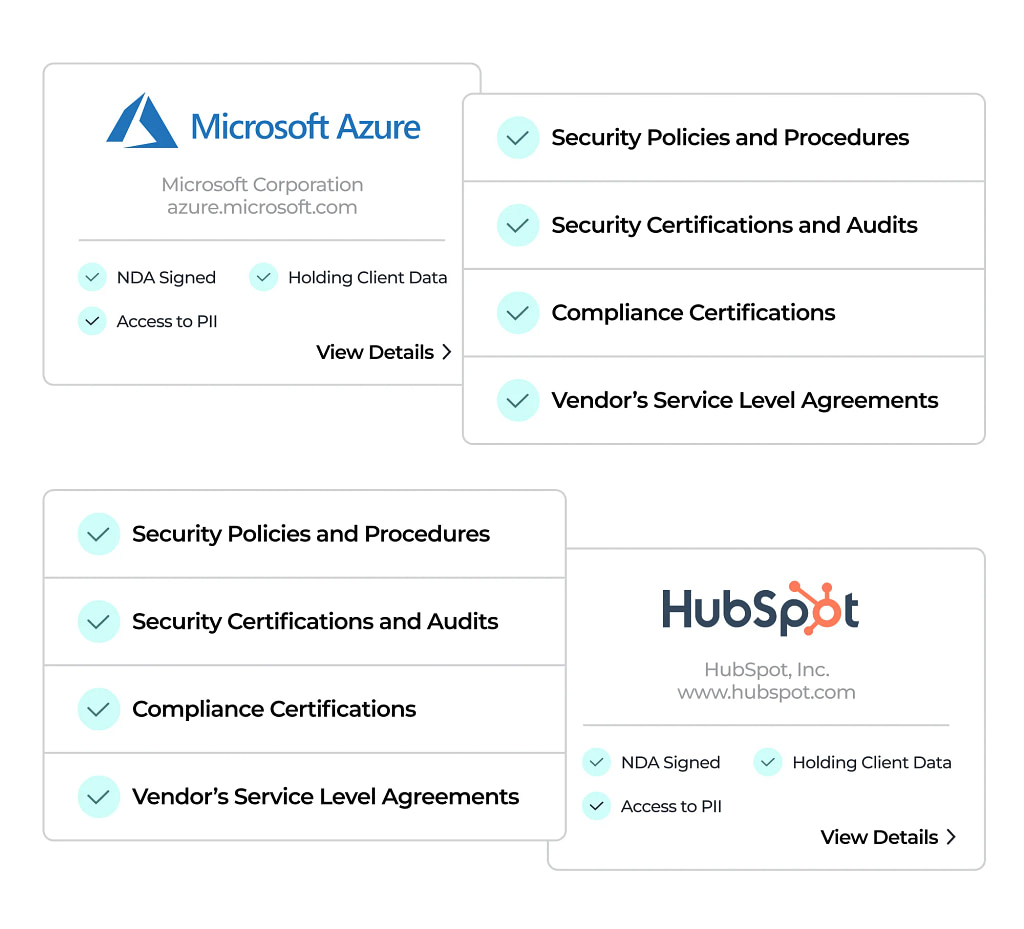Click checkmark icon beside Azure Security Policies and Procedures
The image size is (1024, 929).
(x=518, y=138)
